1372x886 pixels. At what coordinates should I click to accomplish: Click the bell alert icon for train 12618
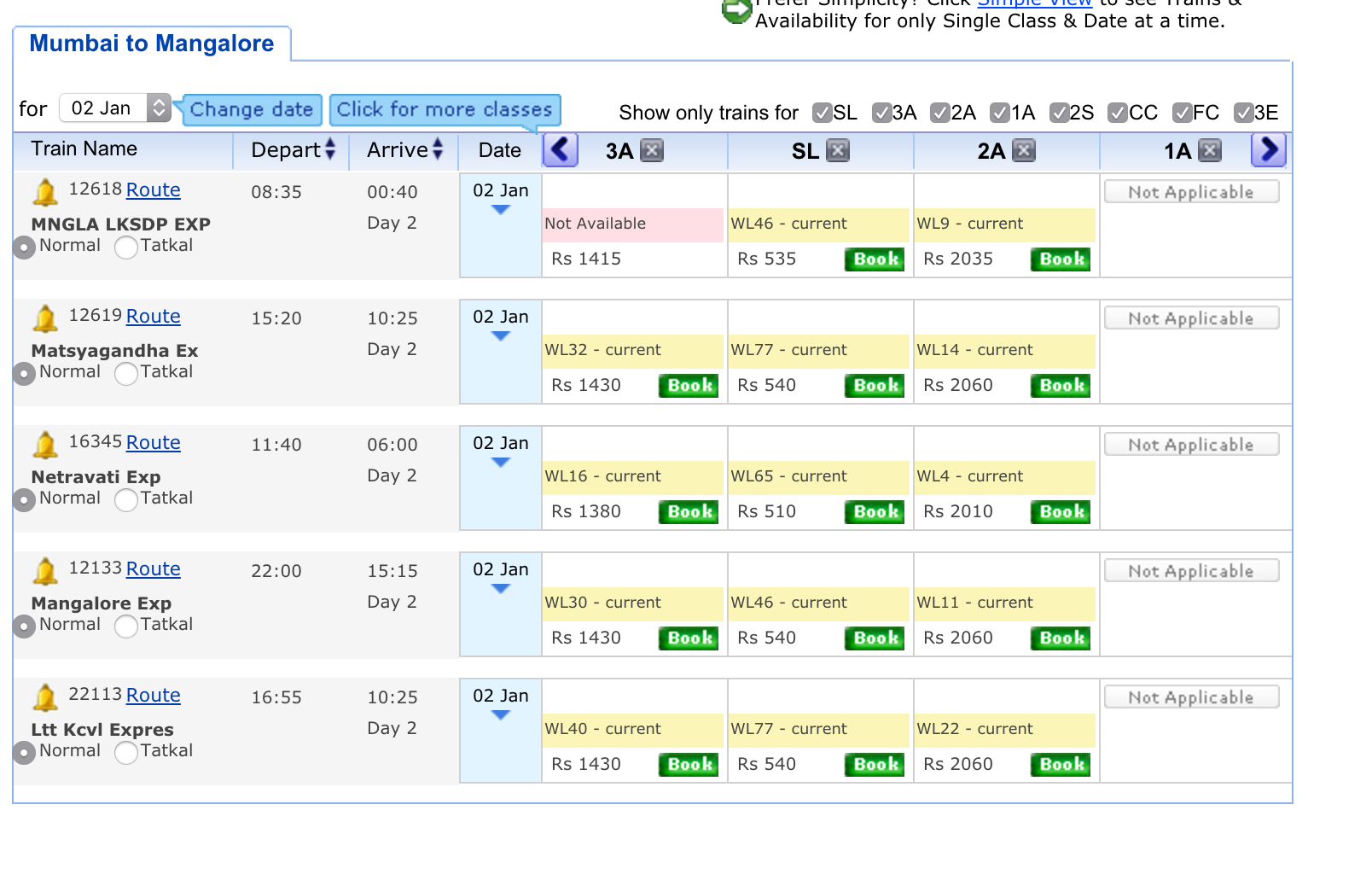click(45, 192)
